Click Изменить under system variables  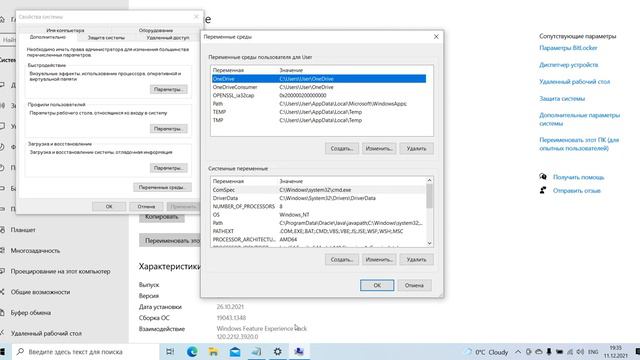(x=379, y=260)
